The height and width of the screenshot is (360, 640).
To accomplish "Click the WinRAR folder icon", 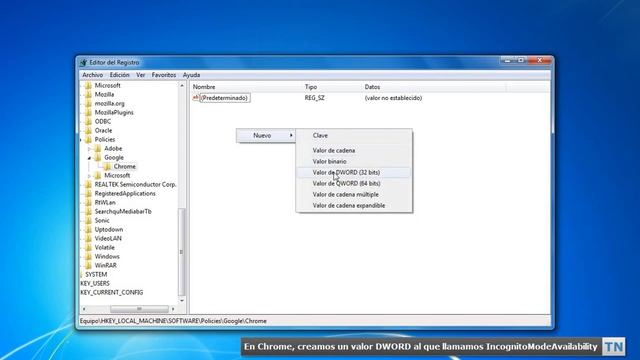I will click(x=88, y=265).
